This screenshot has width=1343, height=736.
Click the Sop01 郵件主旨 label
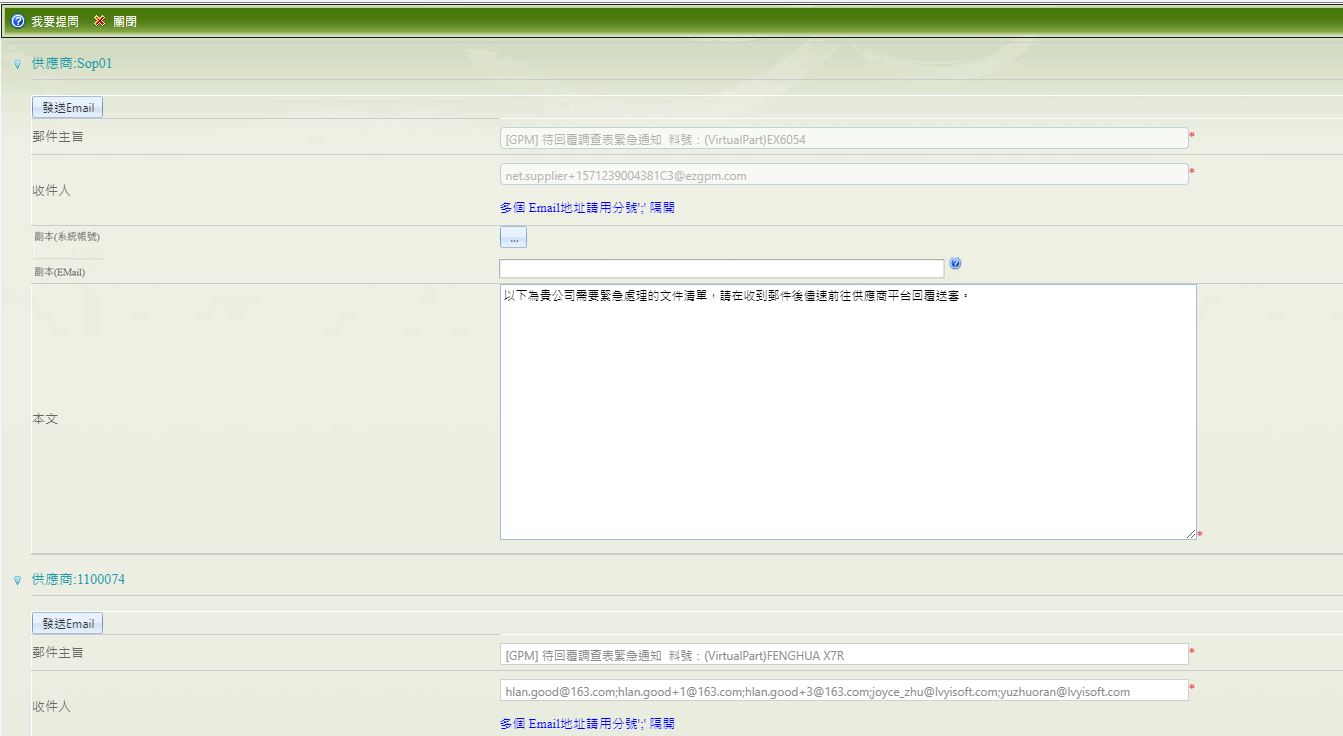58,137
